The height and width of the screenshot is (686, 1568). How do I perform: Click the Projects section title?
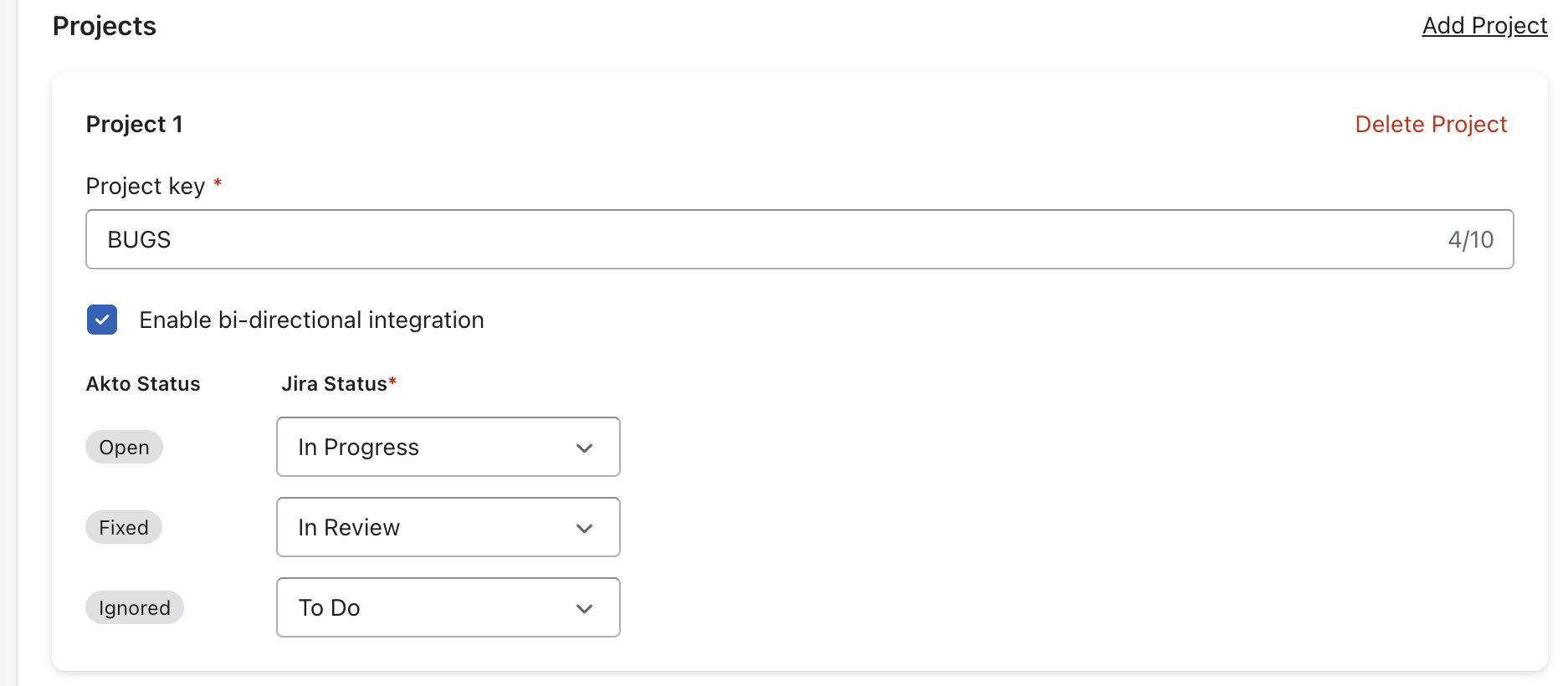coord(105,27)
